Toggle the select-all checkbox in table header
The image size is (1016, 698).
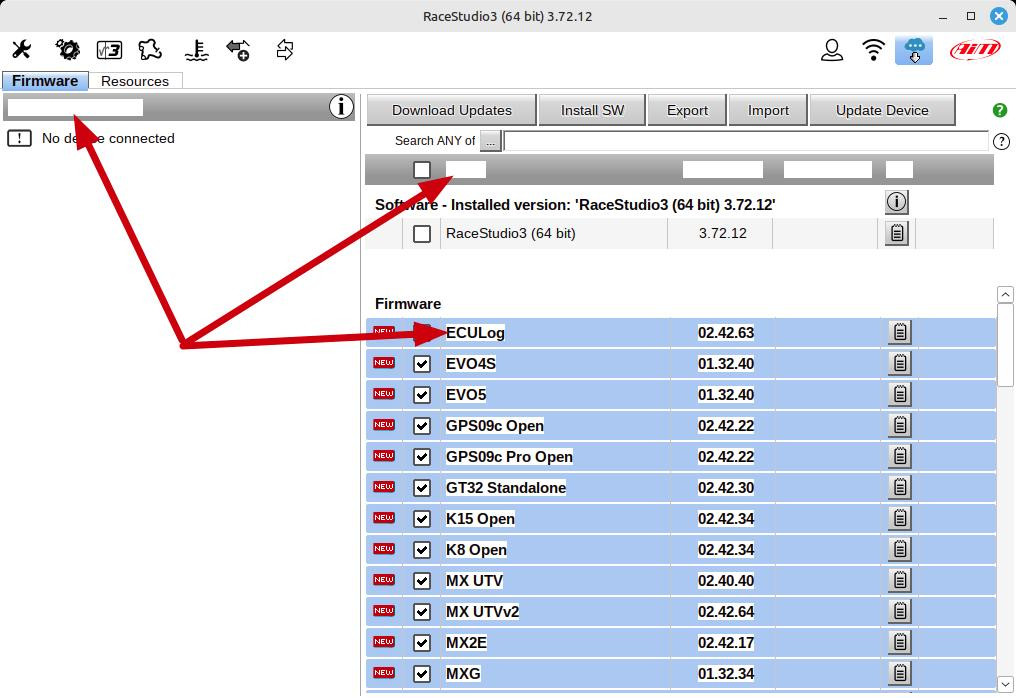(x=422, y=170)
